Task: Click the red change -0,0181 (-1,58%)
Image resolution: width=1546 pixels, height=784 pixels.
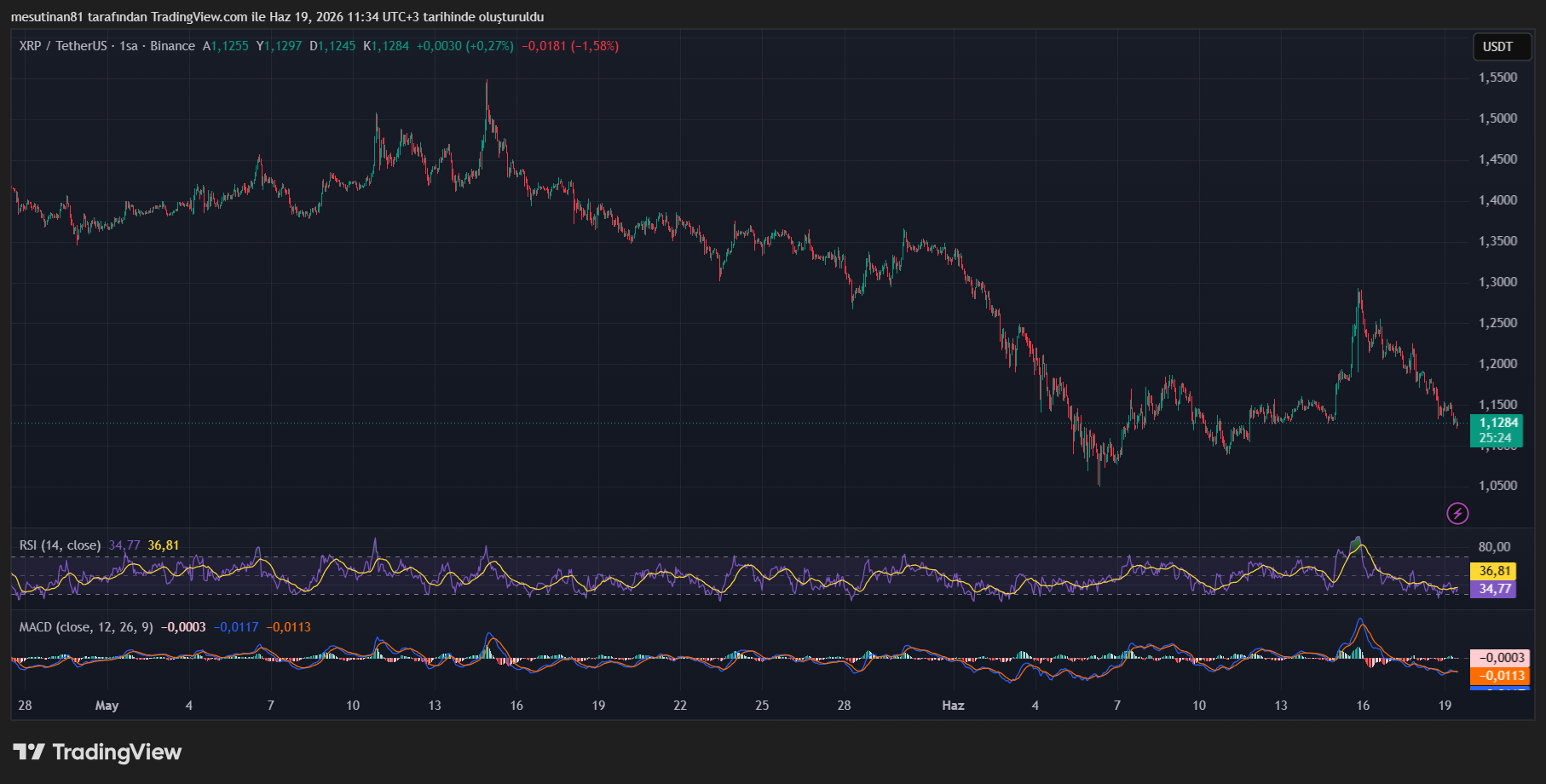Action: tap(570, 46)
